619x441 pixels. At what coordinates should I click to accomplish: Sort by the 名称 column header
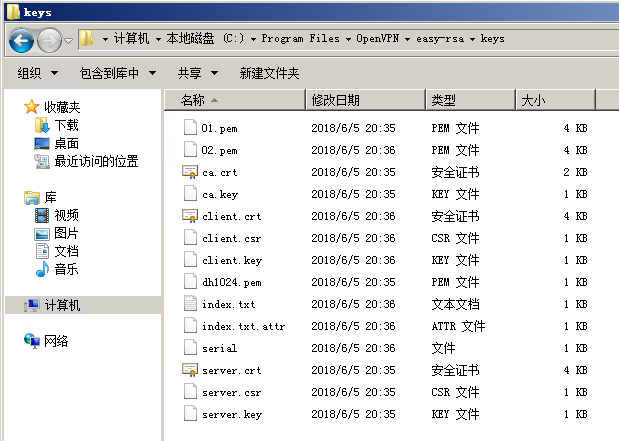point(235,100)
